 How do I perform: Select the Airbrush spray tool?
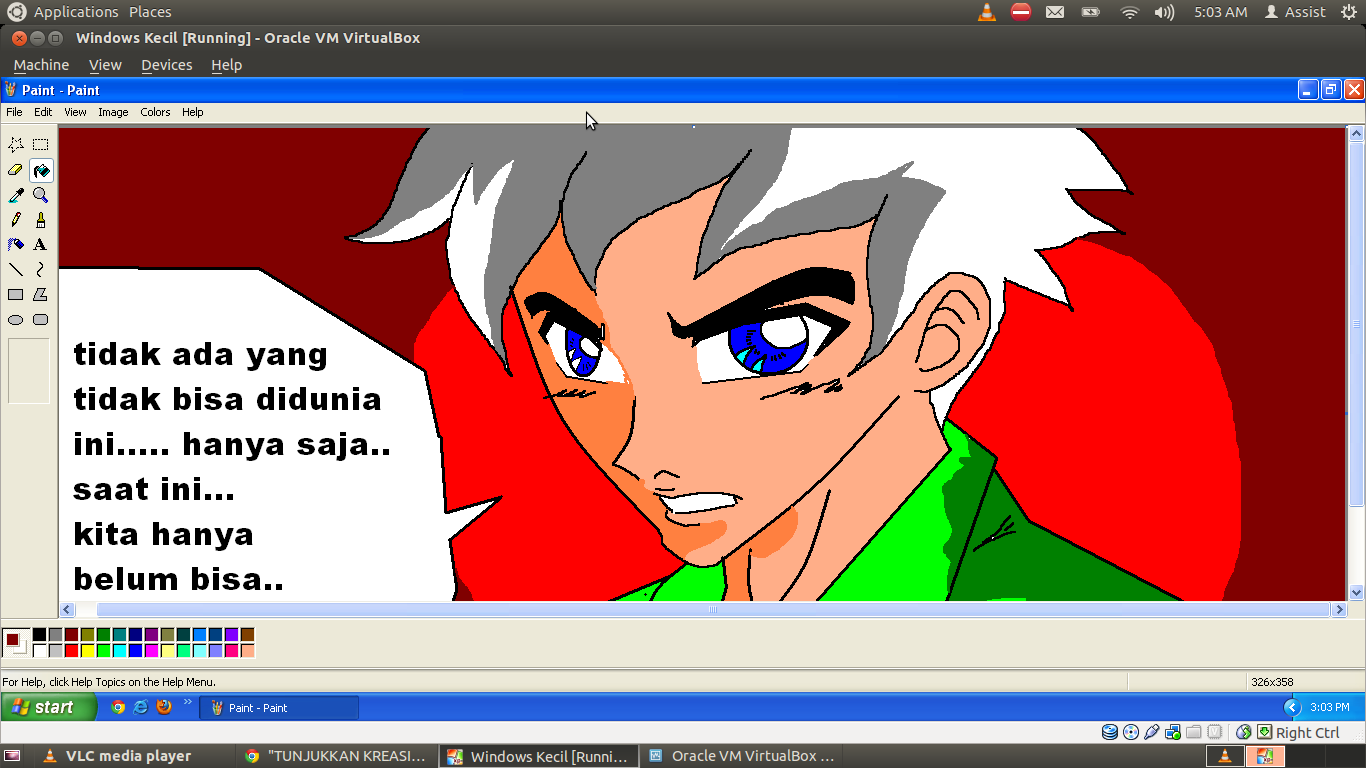pos(16,245)
